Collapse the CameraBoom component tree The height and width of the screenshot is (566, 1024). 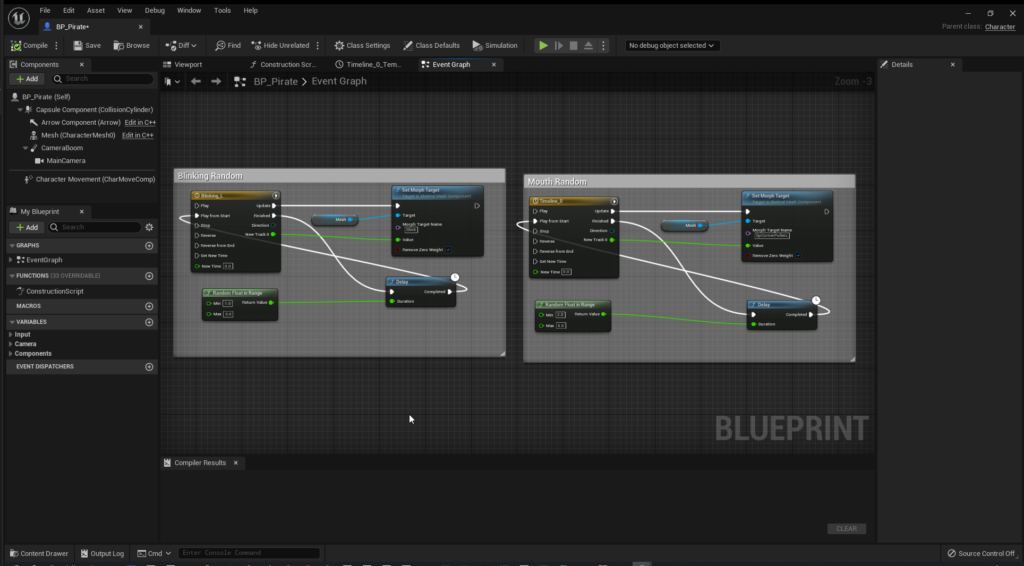click(x=27, y=148)
